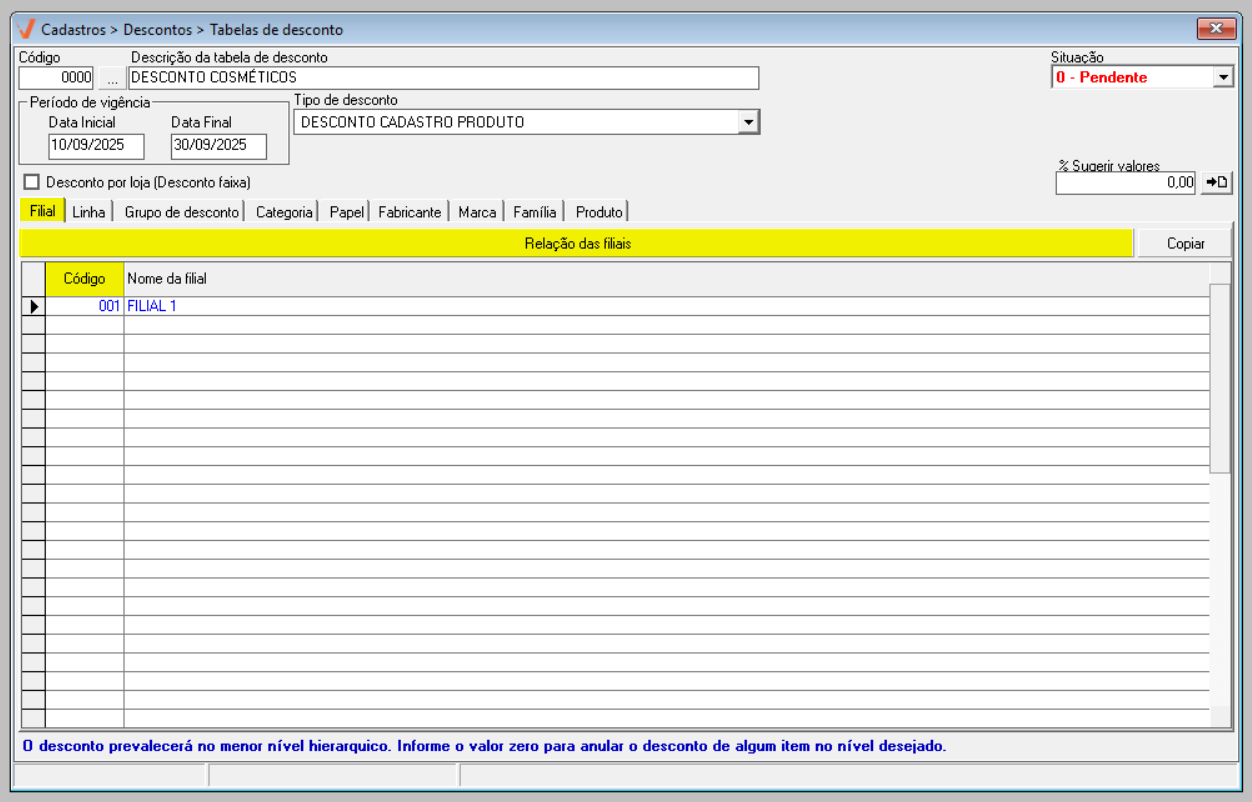Switch to the Linha tab

(x=89, y=212)
